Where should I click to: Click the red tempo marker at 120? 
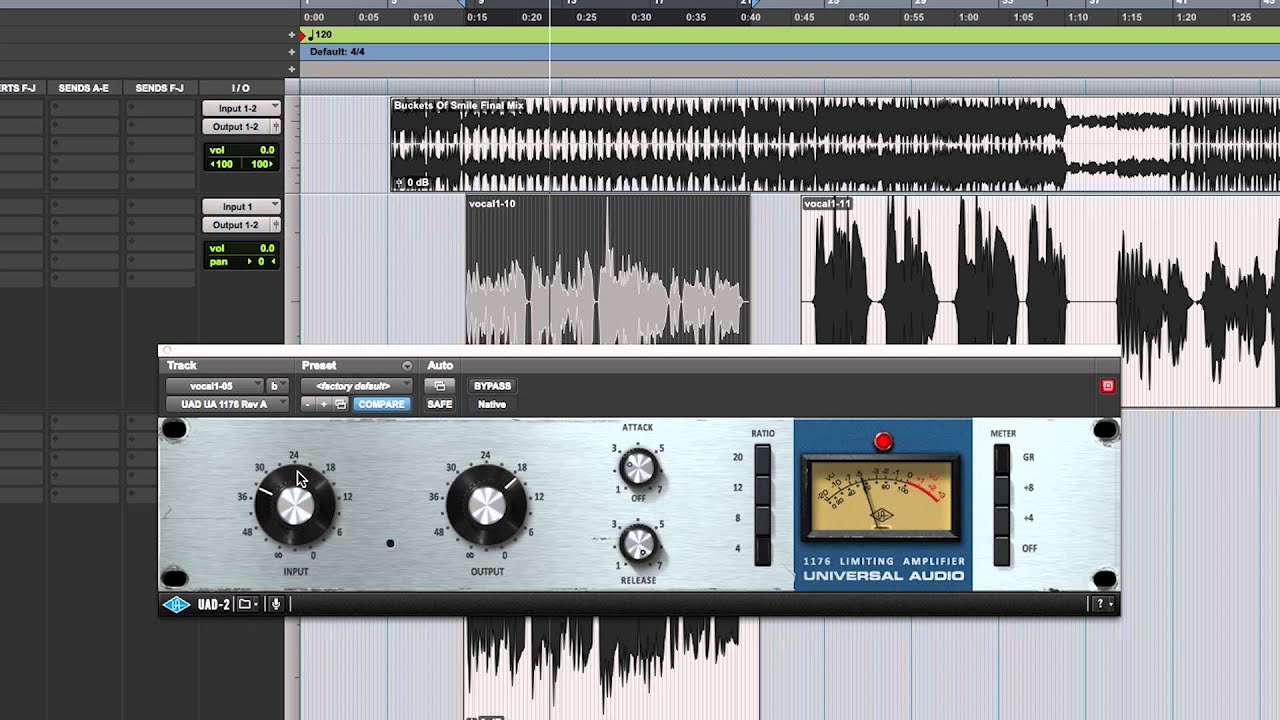(302, 35)
